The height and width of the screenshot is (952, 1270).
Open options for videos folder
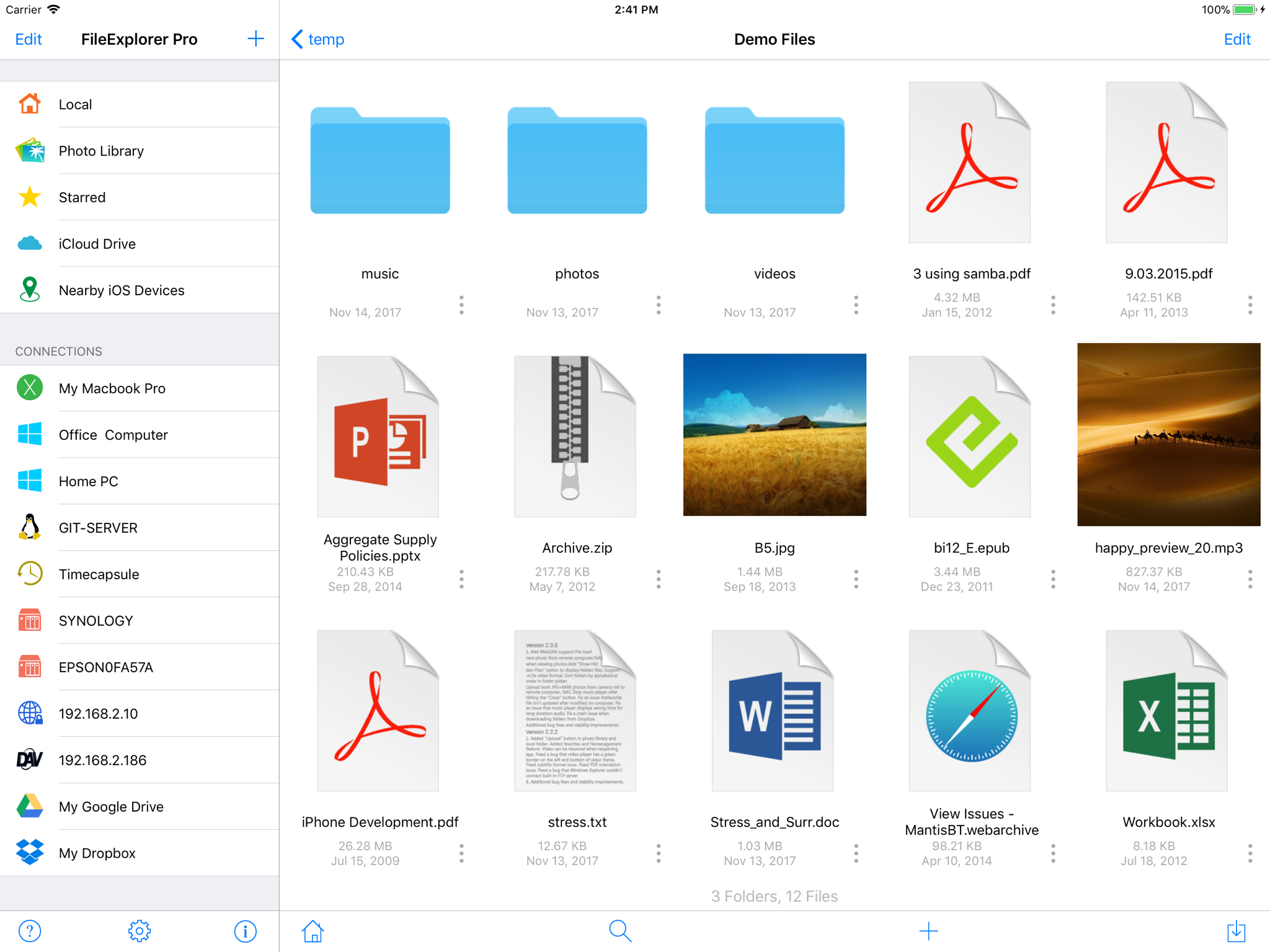pos(856,305)
